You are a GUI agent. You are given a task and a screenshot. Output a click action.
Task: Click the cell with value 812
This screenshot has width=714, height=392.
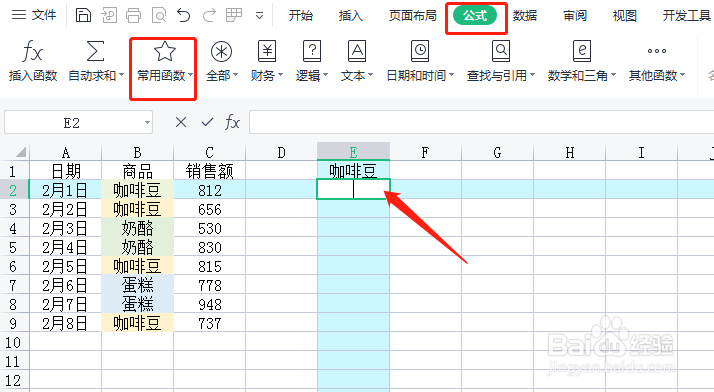point(209,190)
